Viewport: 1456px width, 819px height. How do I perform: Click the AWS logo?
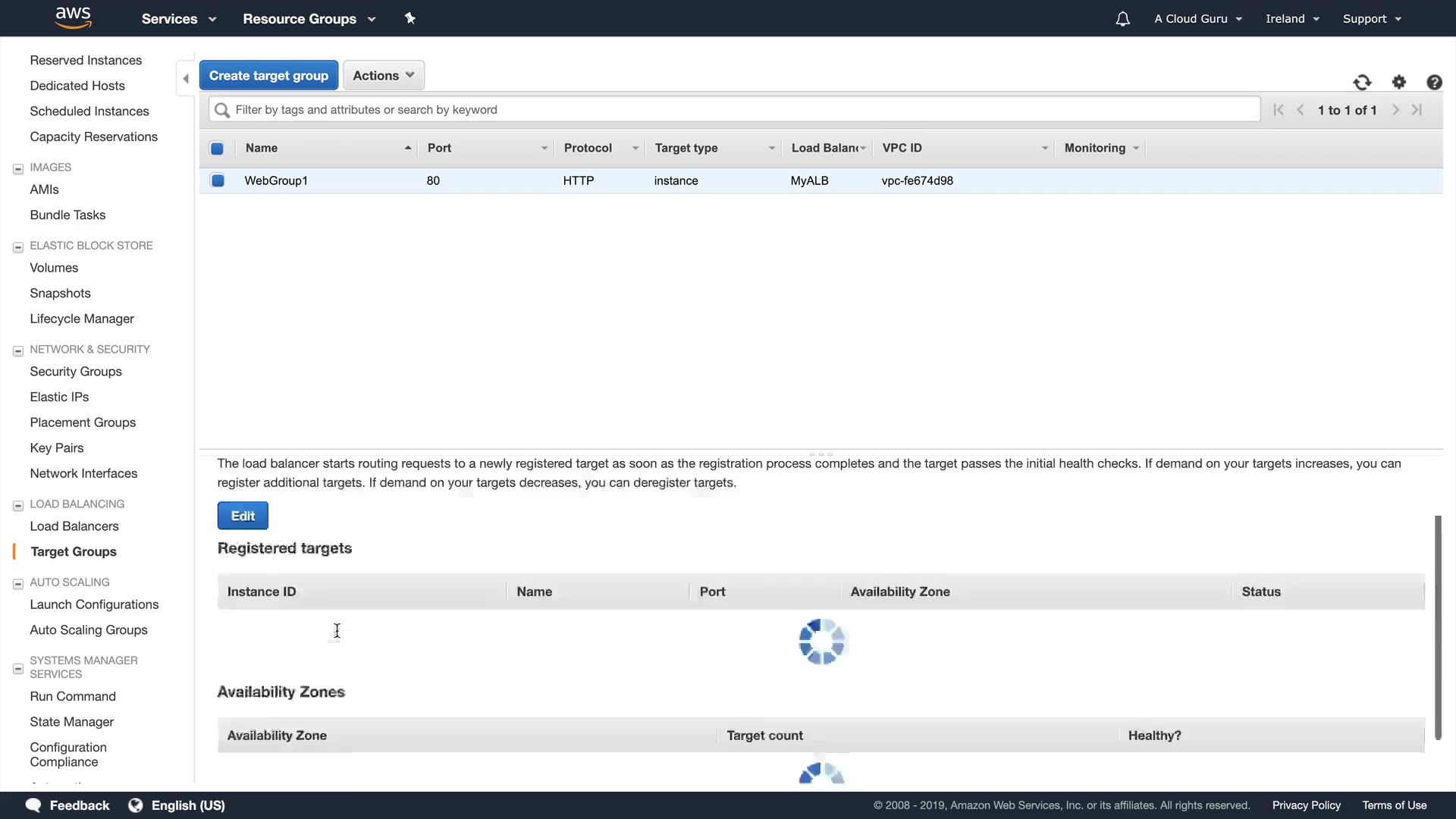[74, 17]
